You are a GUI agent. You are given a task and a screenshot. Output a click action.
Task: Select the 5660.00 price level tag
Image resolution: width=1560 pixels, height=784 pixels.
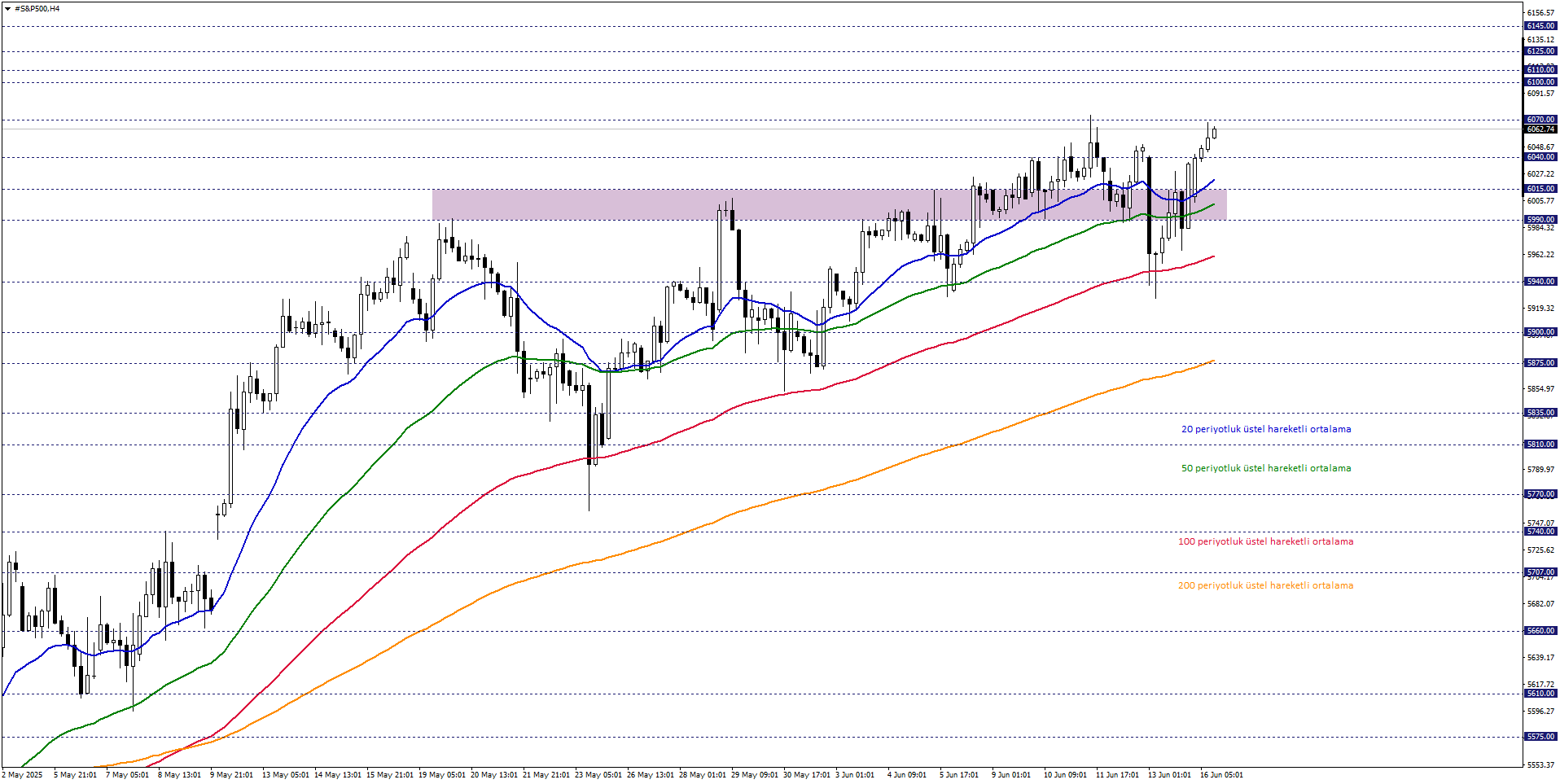[x=1540, y=631]
